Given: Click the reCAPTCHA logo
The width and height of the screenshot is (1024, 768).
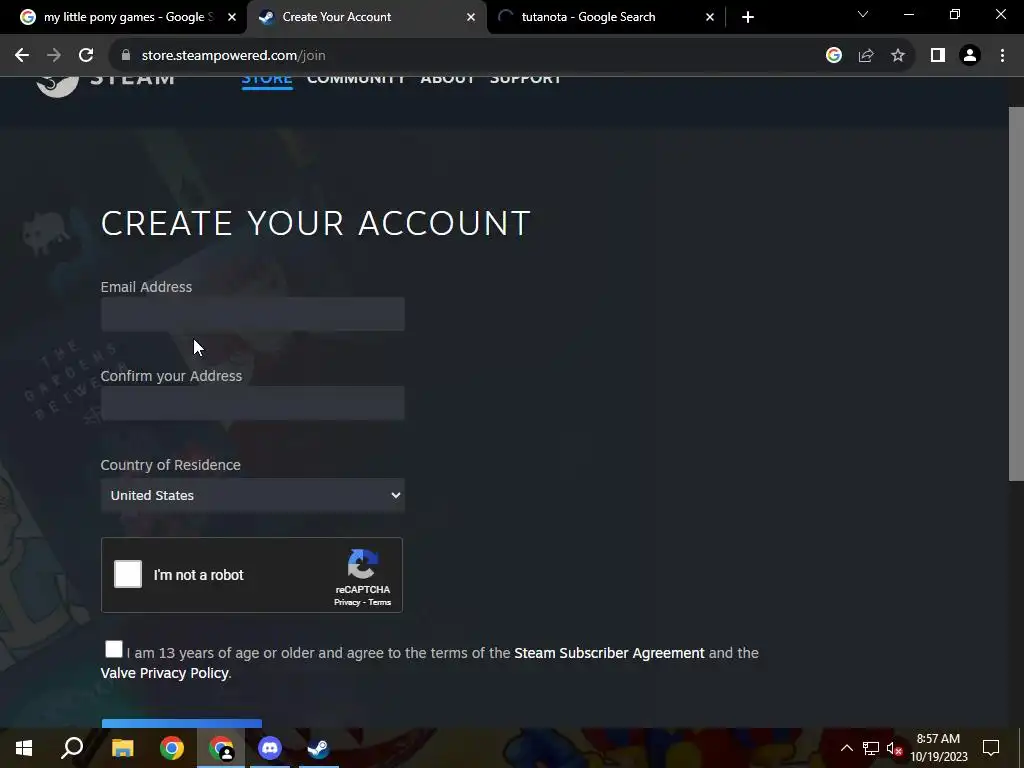Looking at the screenshot, I should point(362,564).
